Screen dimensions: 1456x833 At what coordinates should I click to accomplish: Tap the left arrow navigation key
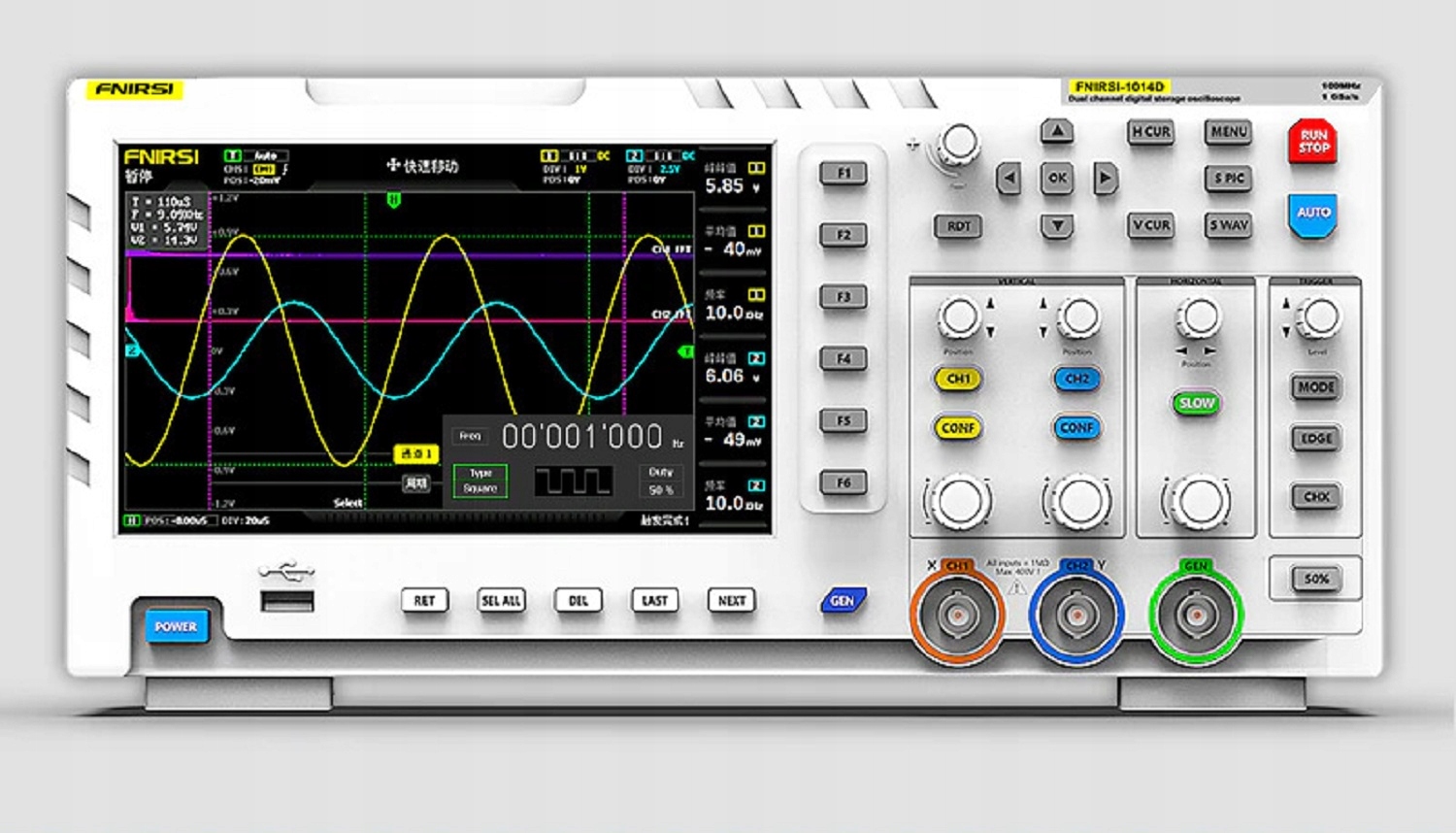click(x=1009, y=178)
